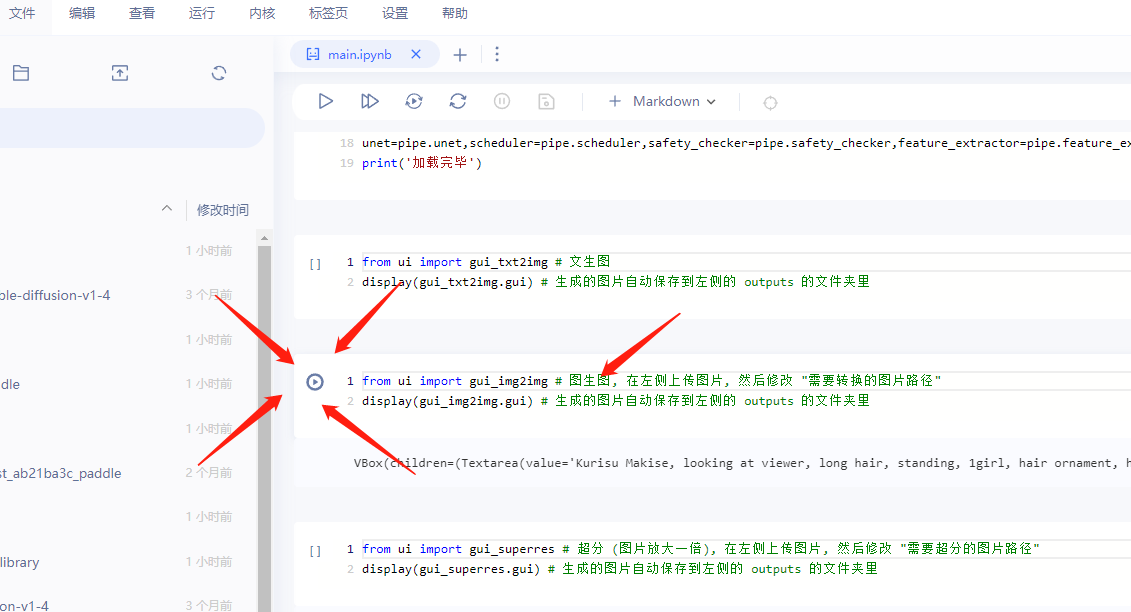Click the file list scrollbar up arrow
1131x612 pixels.
tap(264, 237)
